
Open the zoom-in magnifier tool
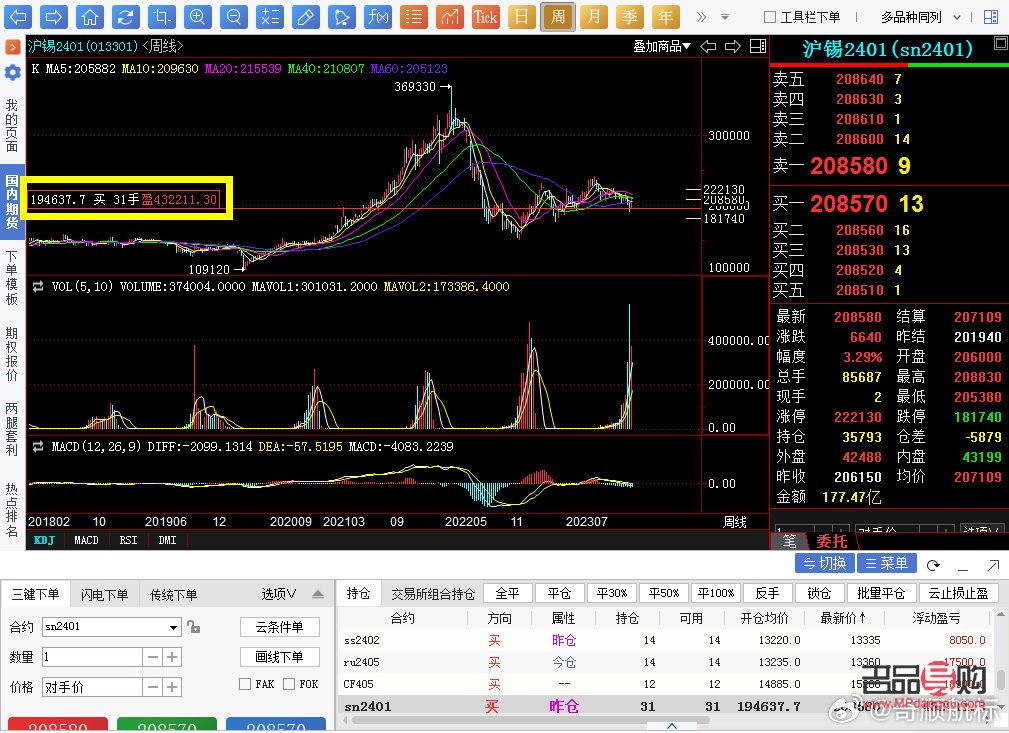coord(198,14)
